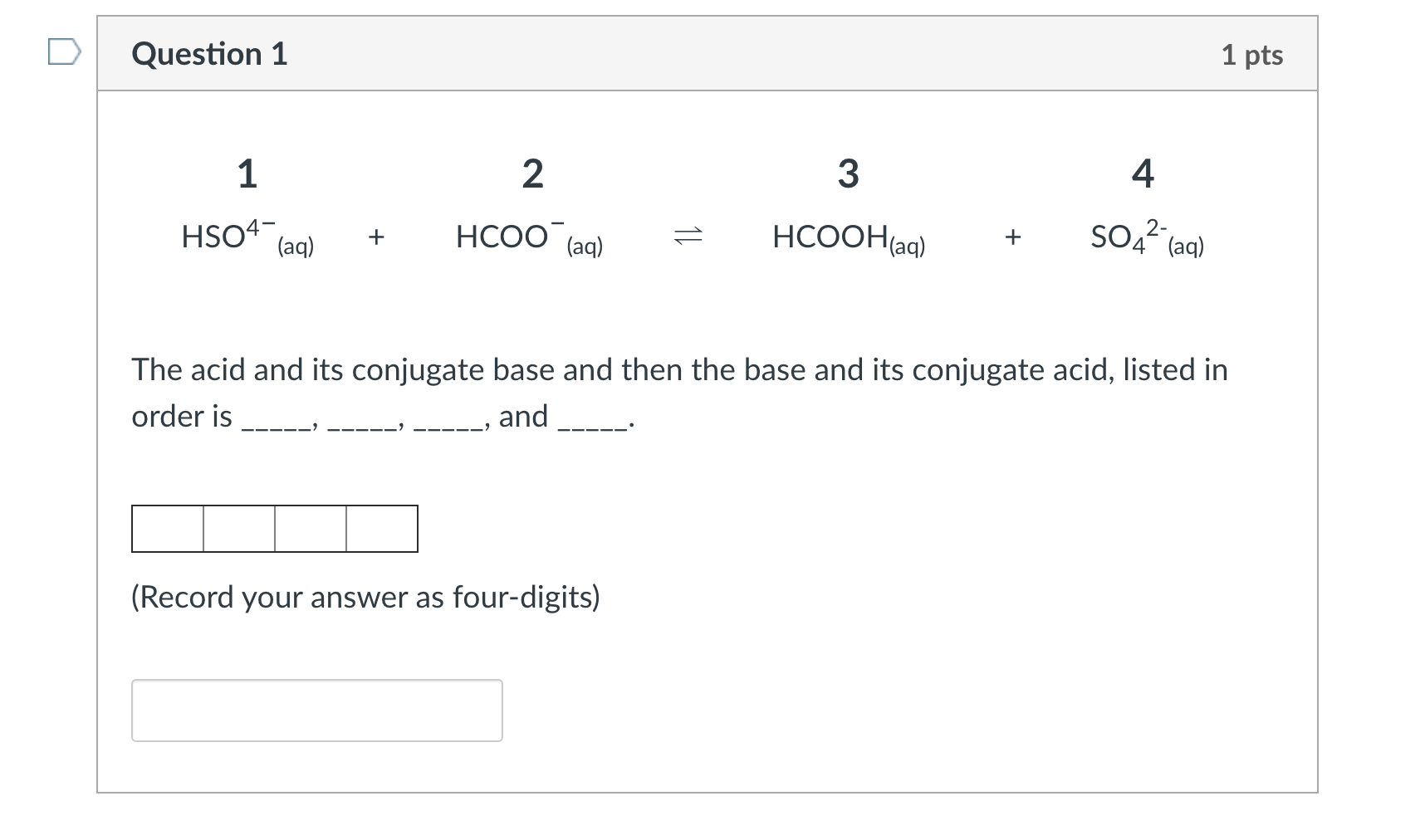Click the first digit box in answer grid

[167, 528]
